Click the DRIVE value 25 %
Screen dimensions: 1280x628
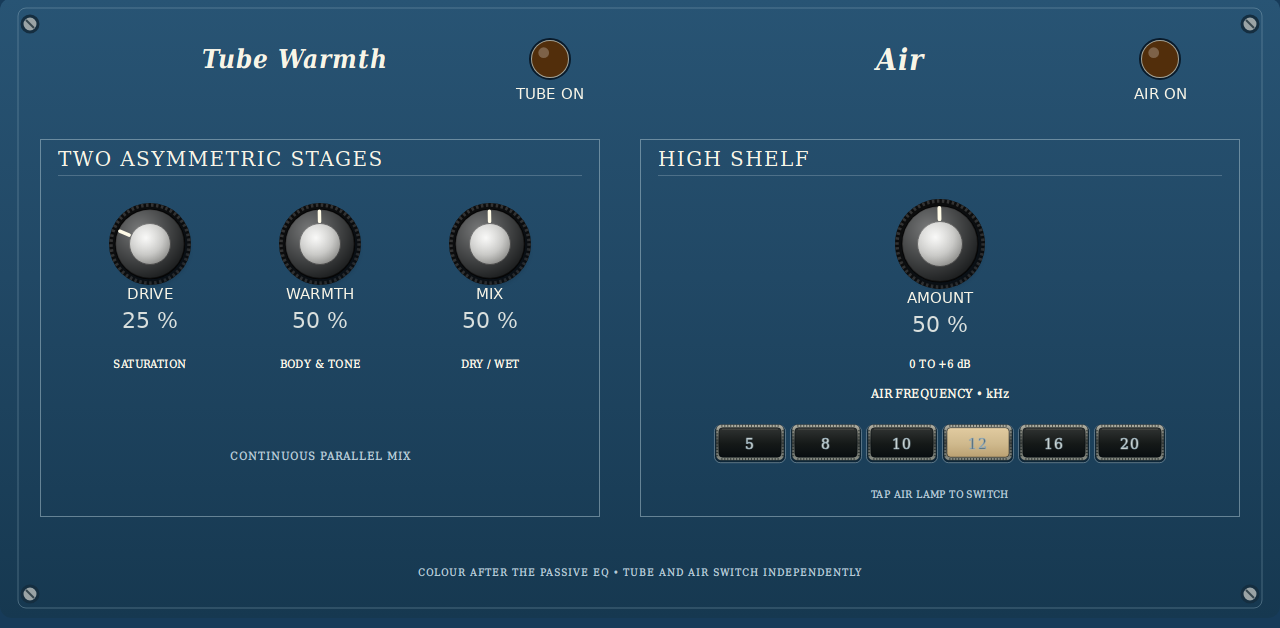[x=150, y=321]
